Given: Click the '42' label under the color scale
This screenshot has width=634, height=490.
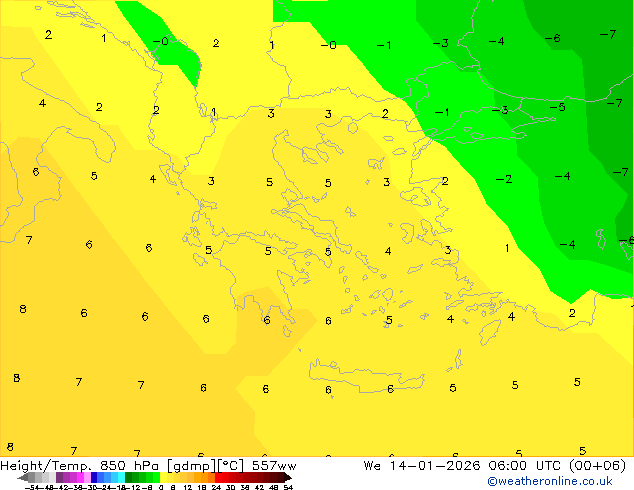Looking at the screenshot, I should click(x=260, y=487).
